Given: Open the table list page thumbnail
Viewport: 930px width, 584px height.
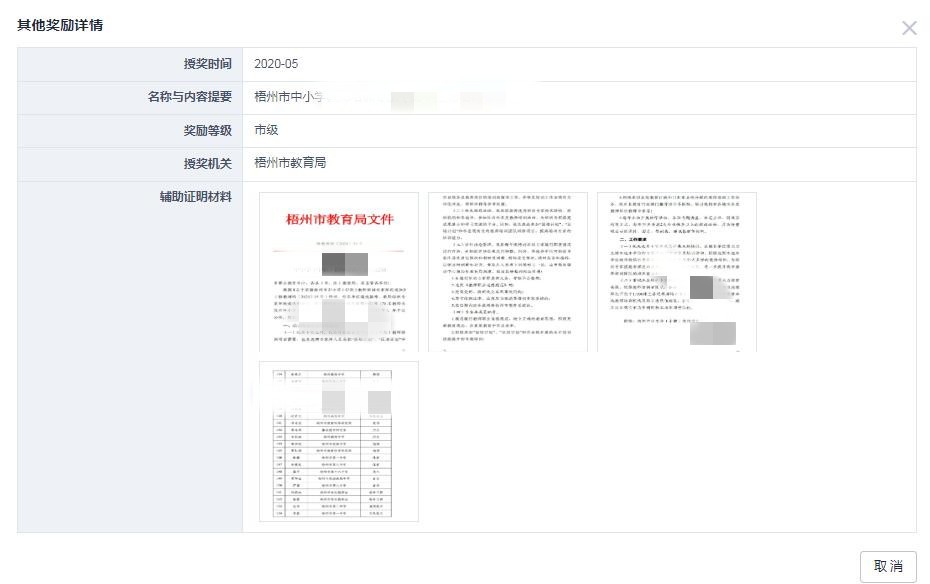Looking at the screenshot, I should point(339,442).
